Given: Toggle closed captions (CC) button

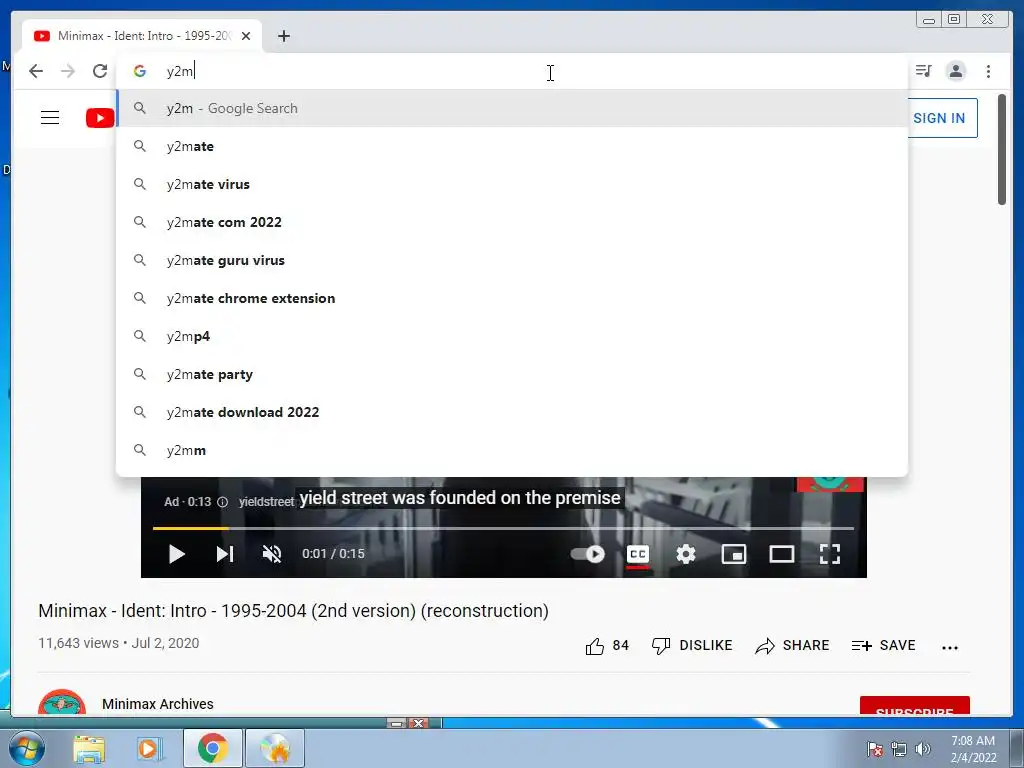Looking at the screenshot, I should tap(637, 554).
